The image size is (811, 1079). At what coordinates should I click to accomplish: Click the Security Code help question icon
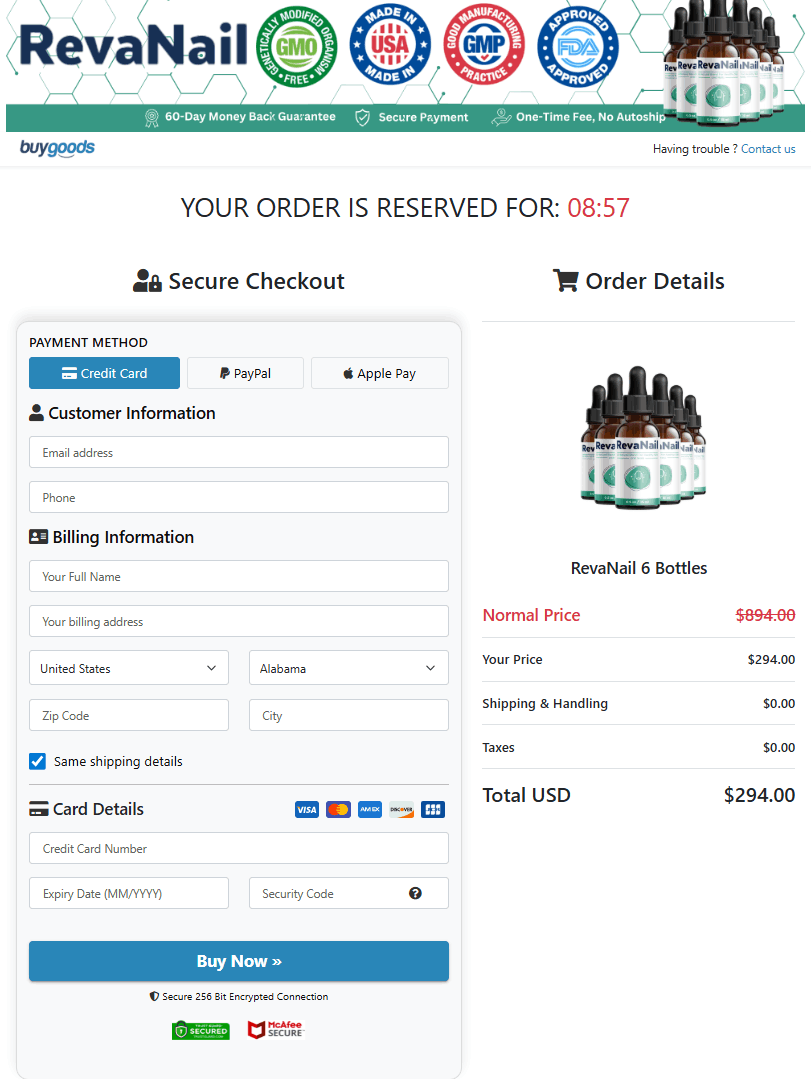tap(415, 893)
